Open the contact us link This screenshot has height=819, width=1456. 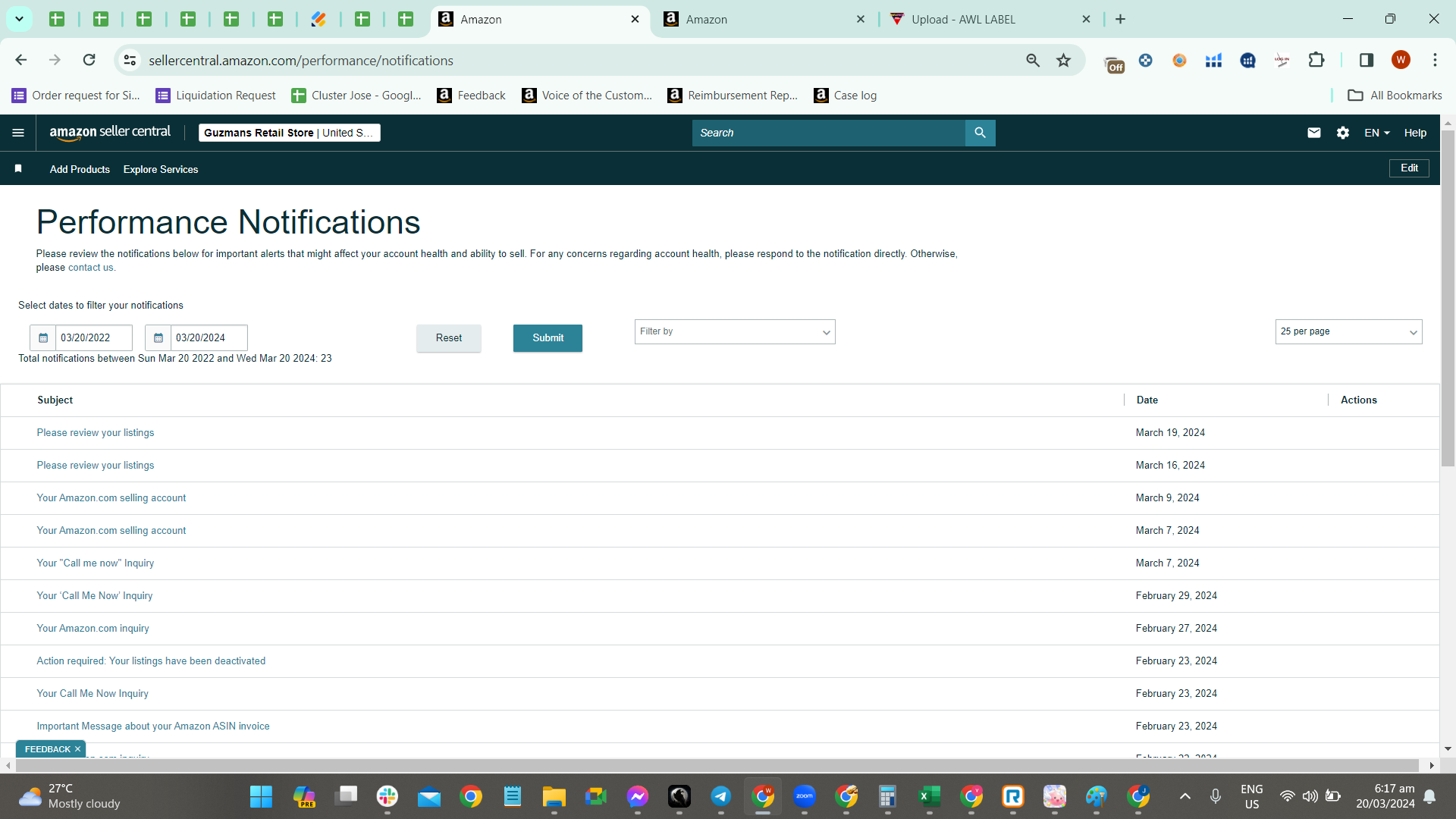pos(91,268)
